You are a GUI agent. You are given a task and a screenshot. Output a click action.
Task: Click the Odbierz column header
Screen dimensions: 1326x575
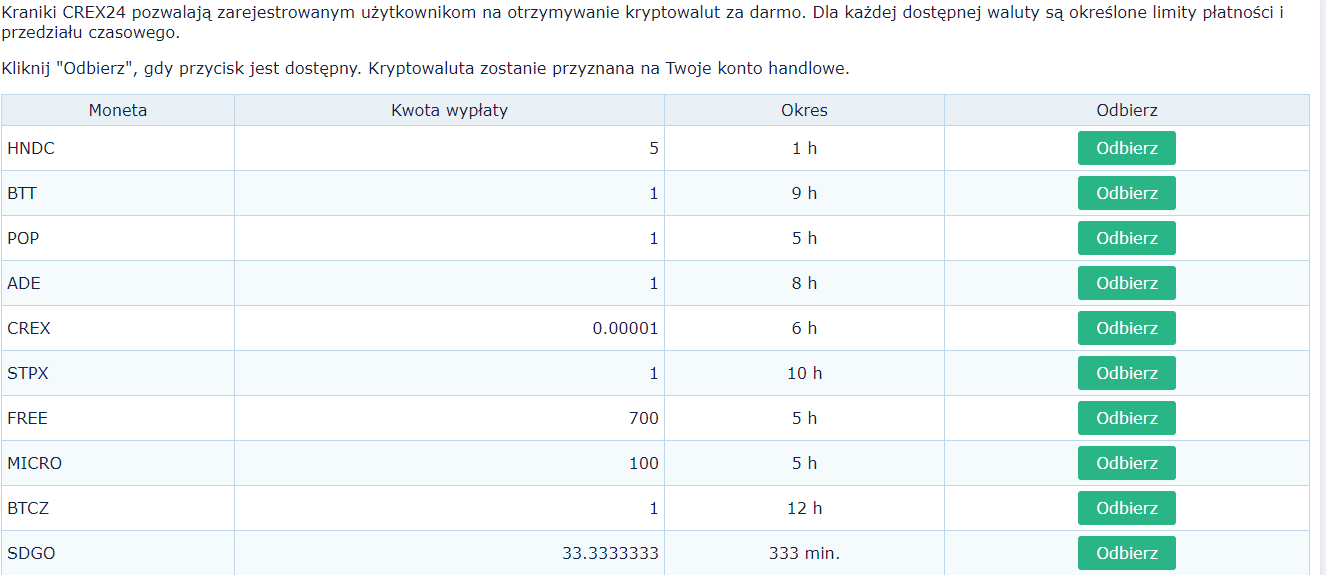1126,110
